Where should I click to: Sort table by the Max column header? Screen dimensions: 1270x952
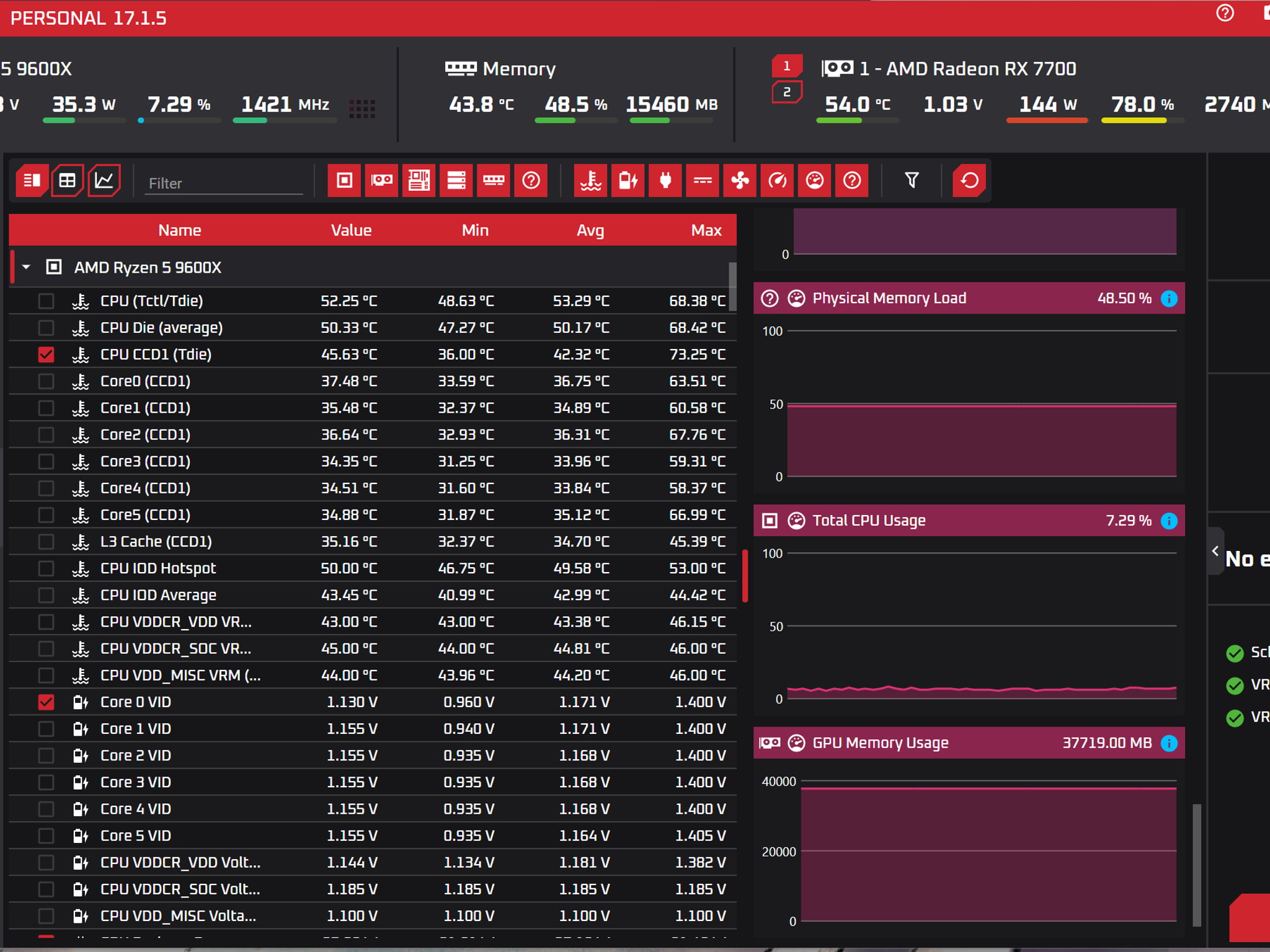point(706,231)
